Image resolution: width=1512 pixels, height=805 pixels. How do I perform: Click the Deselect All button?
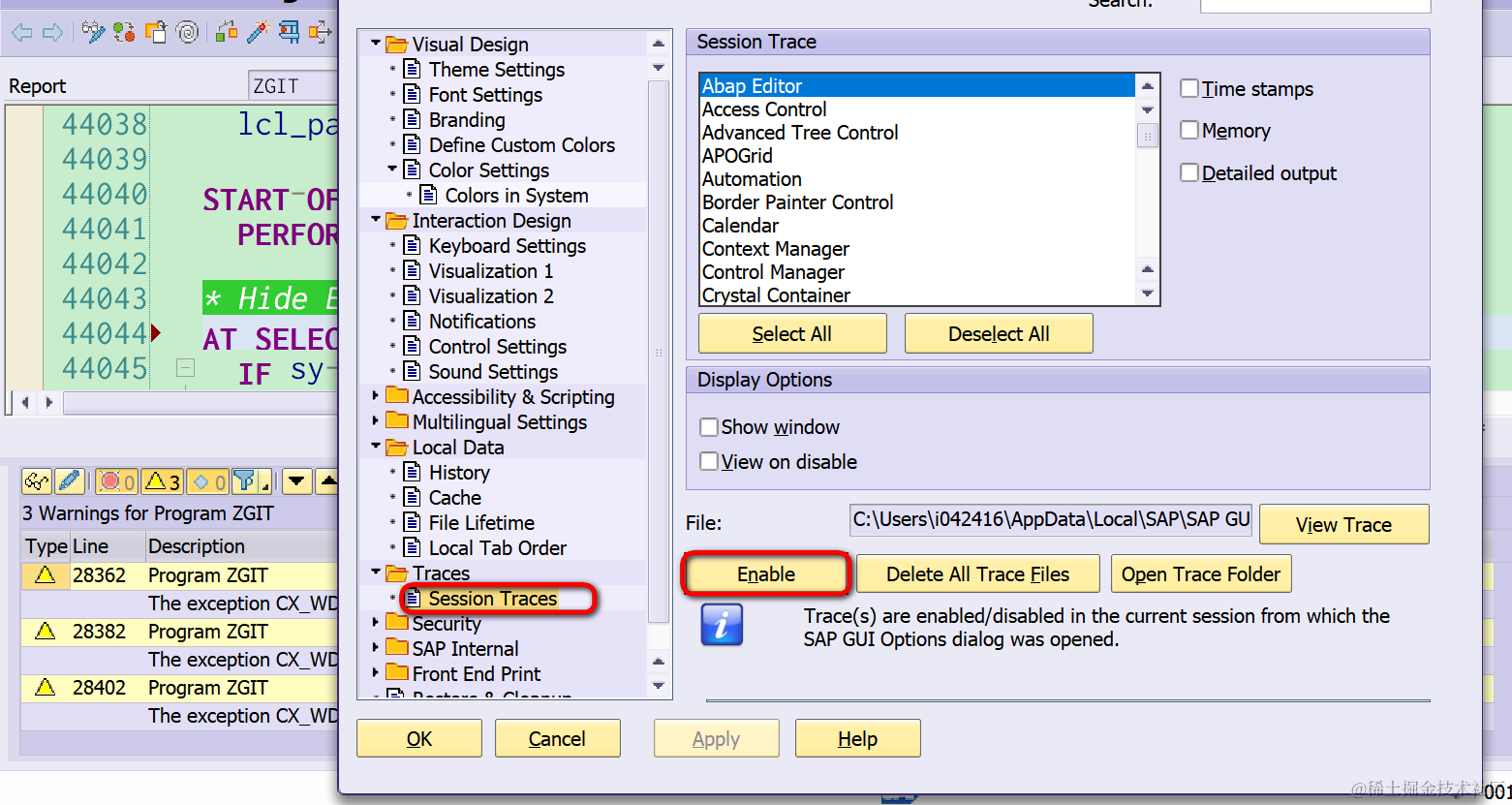click(999, 334)
